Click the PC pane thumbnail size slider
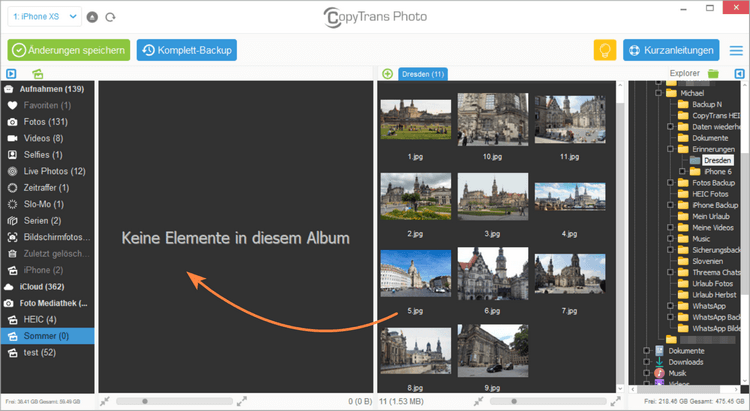The height and width of the screenshot is (411, 750). pyautogui.click(x=548, y=401)
